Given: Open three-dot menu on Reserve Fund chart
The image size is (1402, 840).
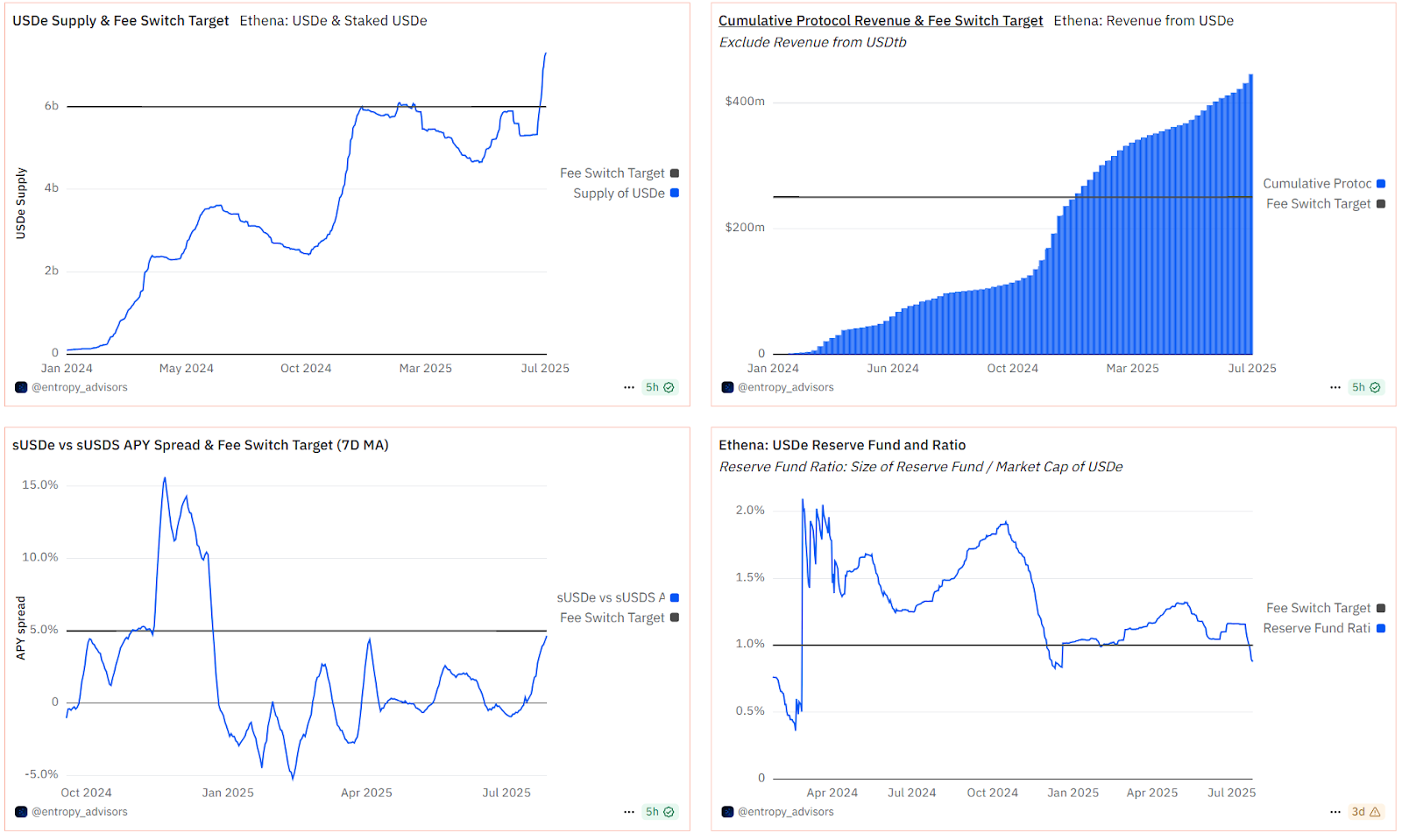Looking at the screenshot, I should coord(1335,812).
